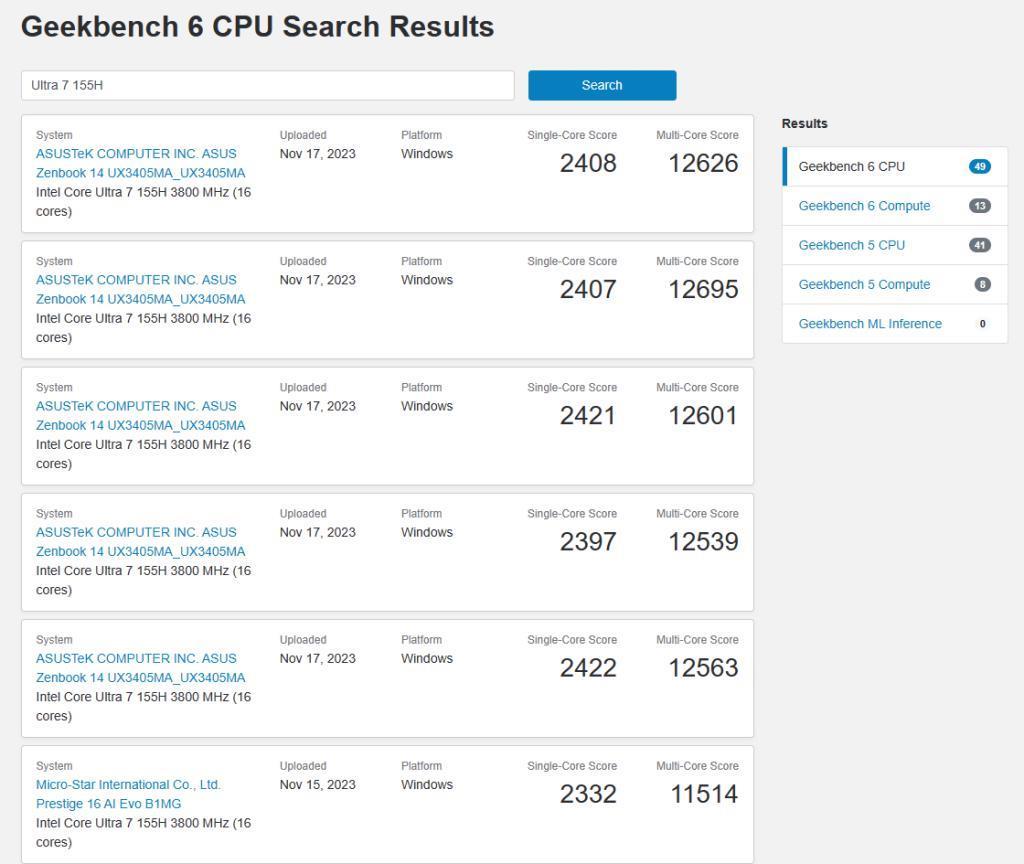Click the 41 count badge
The height and width of the screenshot is (864, 1024).
tap(979, 245)
